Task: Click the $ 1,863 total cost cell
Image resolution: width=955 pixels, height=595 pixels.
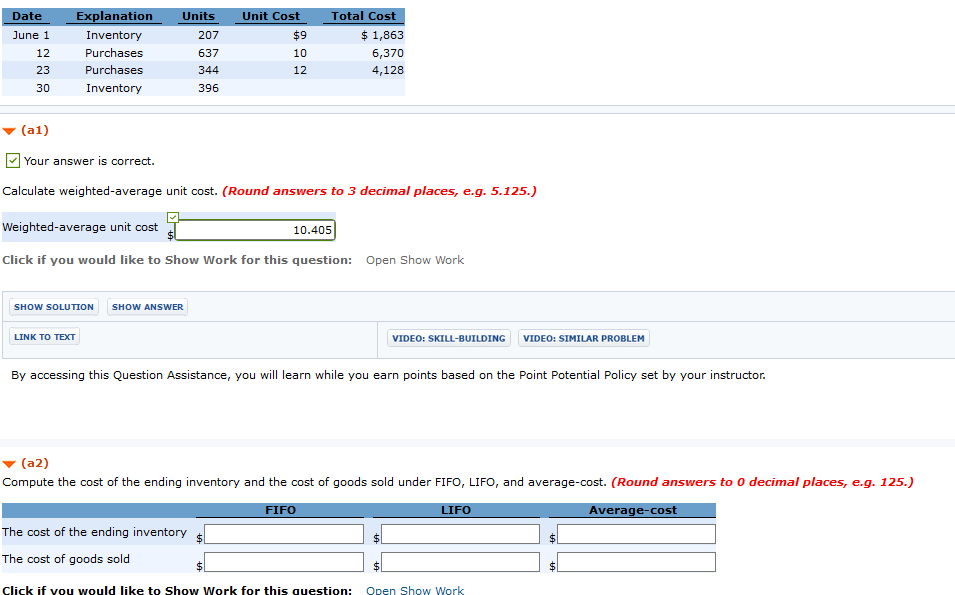Action: click(382, 35)
